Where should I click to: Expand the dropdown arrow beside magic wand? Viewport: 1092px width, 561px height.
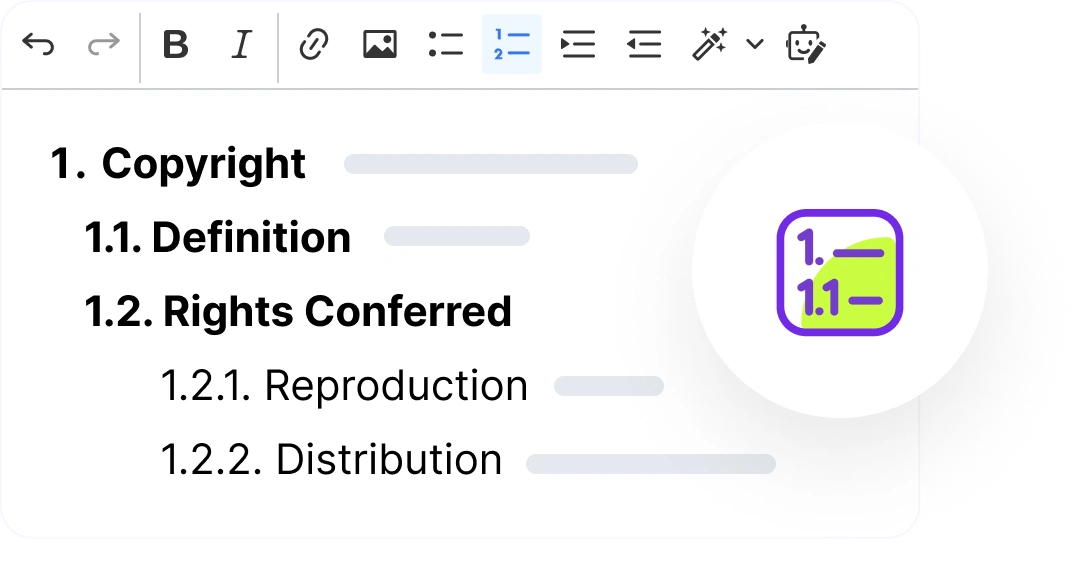click(x=755, y=45)
